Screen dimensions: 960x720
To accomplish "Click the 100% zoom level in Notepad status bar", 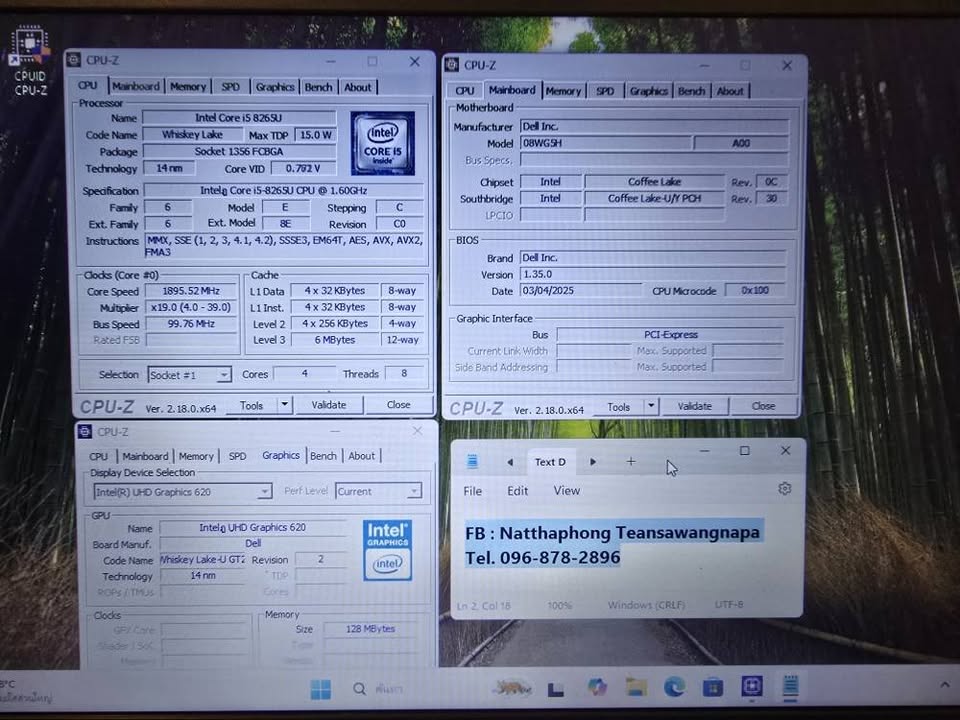I will pyautogui.click(x=559, y=606).
